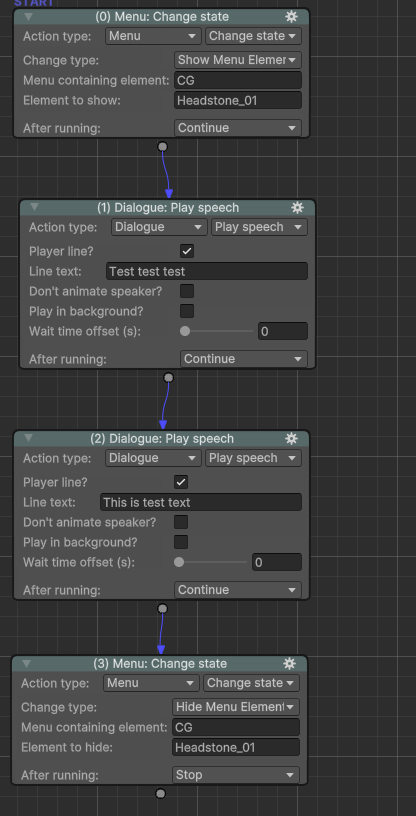Uncheck Player line in action (2)
Viewport: 416px width, 816px height.
[181, 482]
